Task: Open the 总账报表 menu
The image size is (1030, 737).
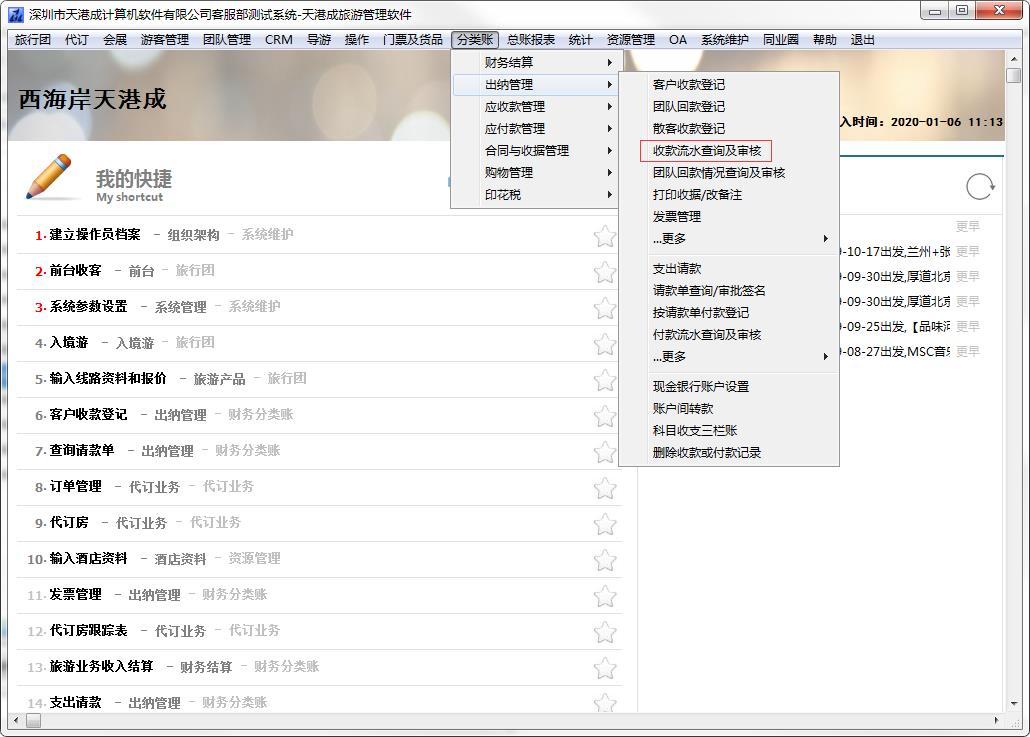Action: pyautogui.click(x=530, y=40)
